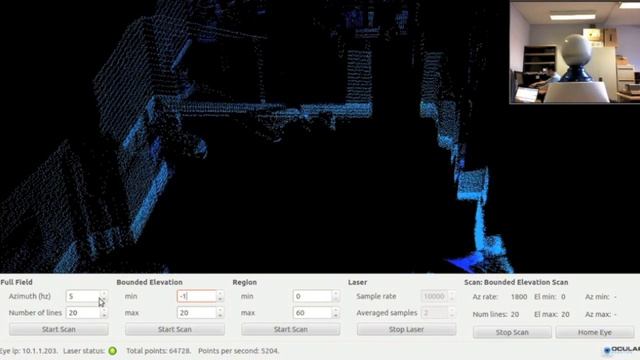Decrease the Region max value
Image resolution: width=640 pixels, height=360 pixels.
[336, 316]
